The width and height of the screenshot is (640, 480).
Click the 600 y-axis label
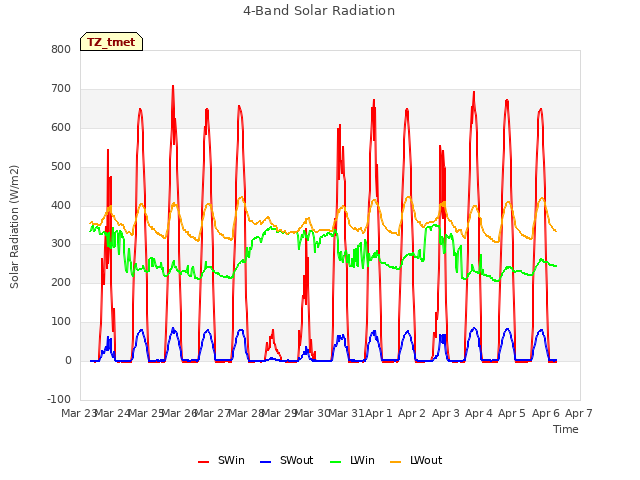pos(61,127)
